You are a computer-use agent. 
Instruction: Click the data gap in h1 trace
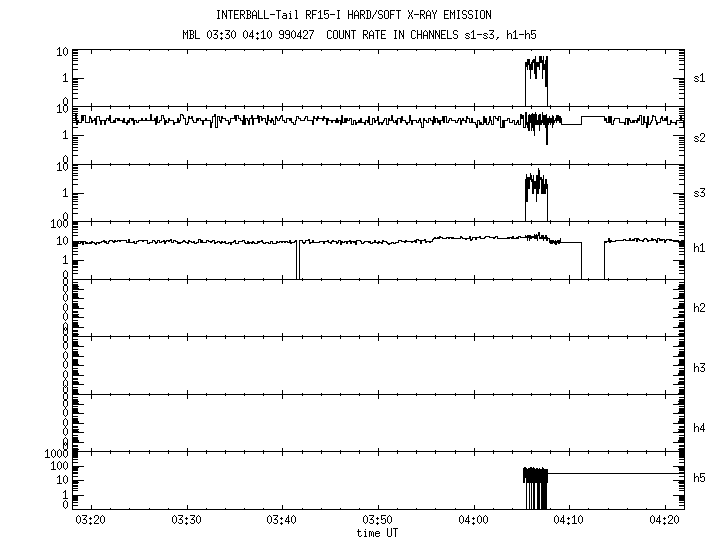click(593, 260)
